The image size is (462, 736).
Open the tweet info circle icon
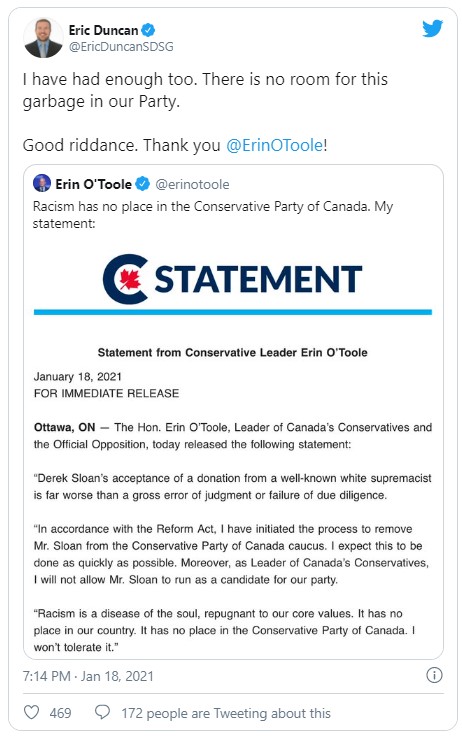434,675
